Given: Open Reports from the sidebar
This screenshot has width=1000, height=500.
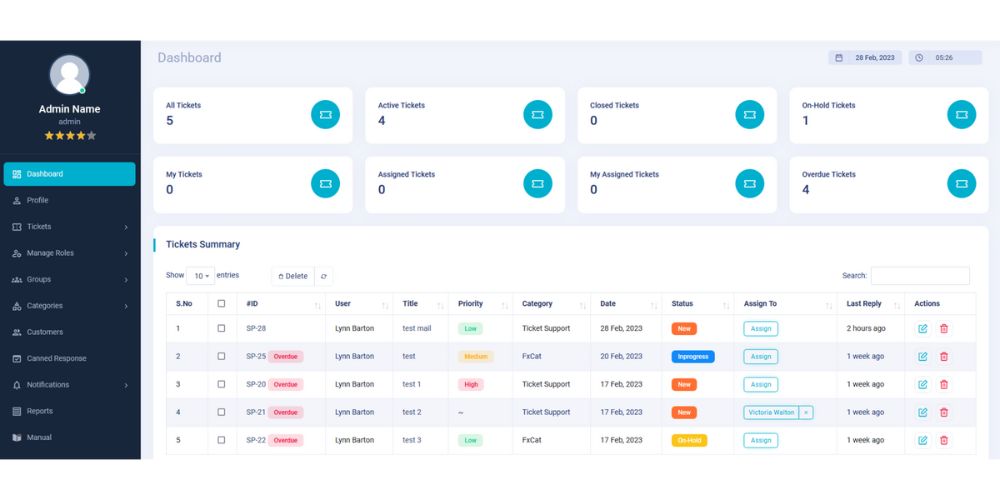Looking at the screenshot, I should (38, 411).
